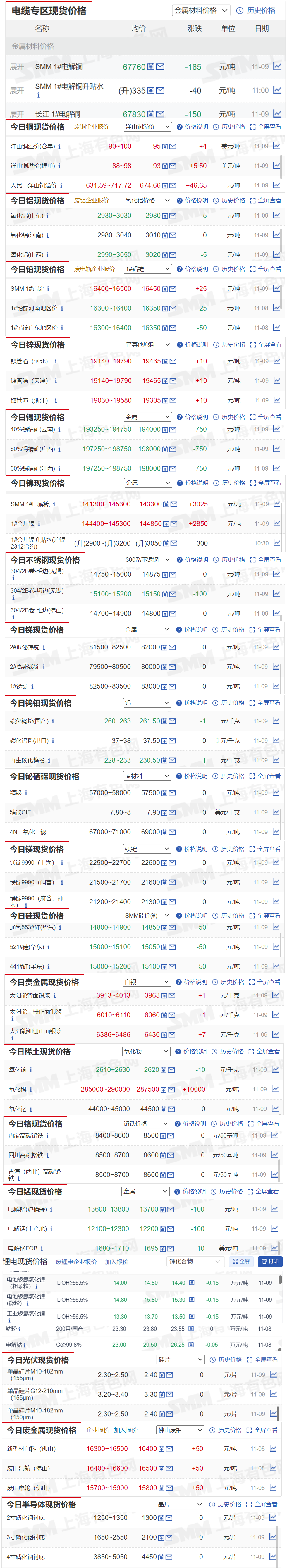
Task: Open chart icon for 精铋CIF row
Action: point(276,812)
